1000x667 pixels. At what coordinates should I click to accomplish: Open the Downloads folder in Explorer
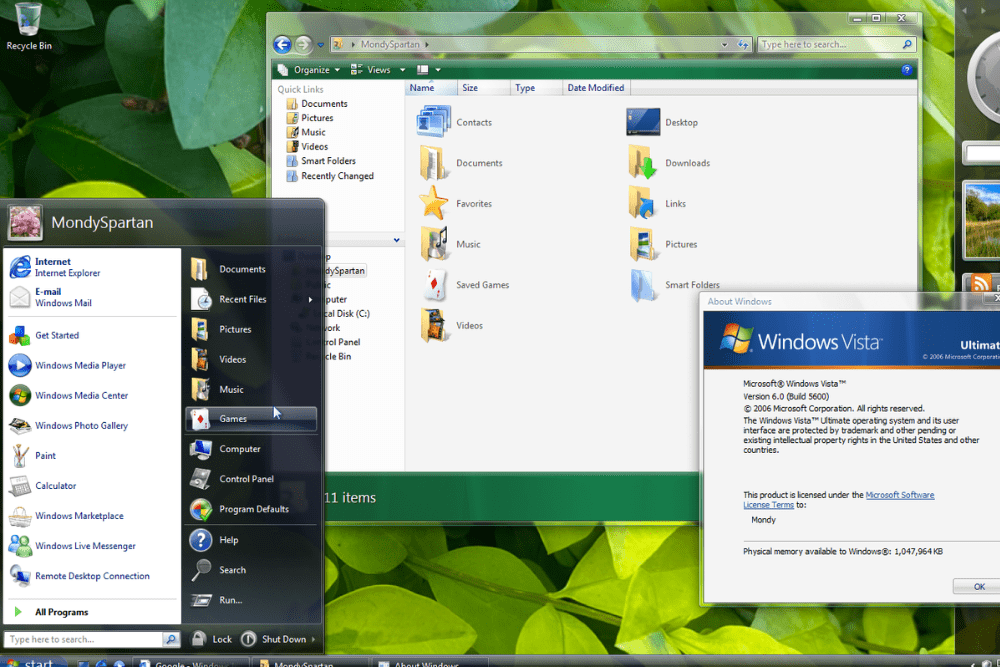(642, 163)
